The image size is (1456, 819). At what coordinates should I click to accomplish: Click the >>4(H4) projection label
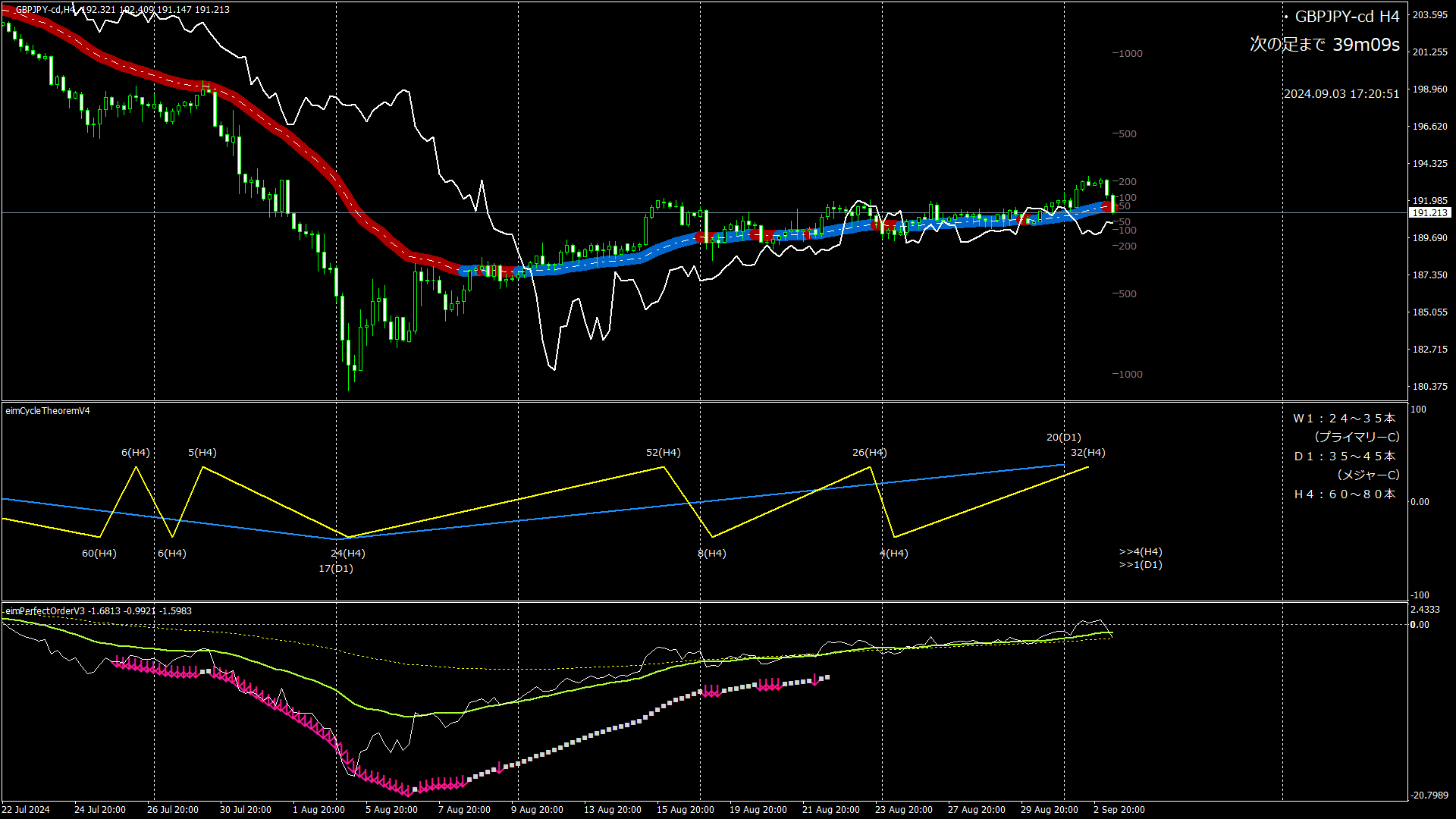[x=1141, y=552]
